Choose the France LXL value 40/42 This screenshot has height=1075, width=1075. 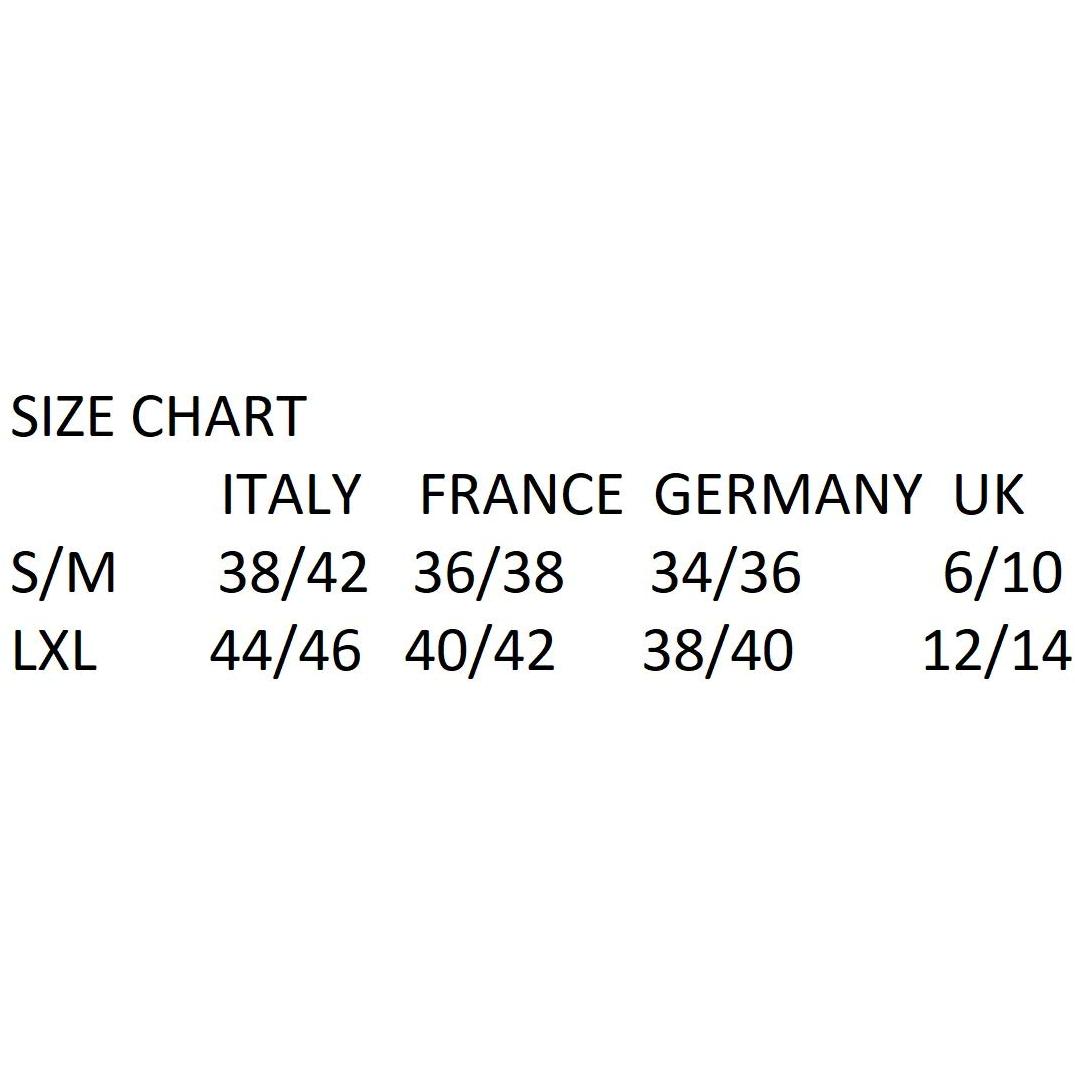coord(480,652)
